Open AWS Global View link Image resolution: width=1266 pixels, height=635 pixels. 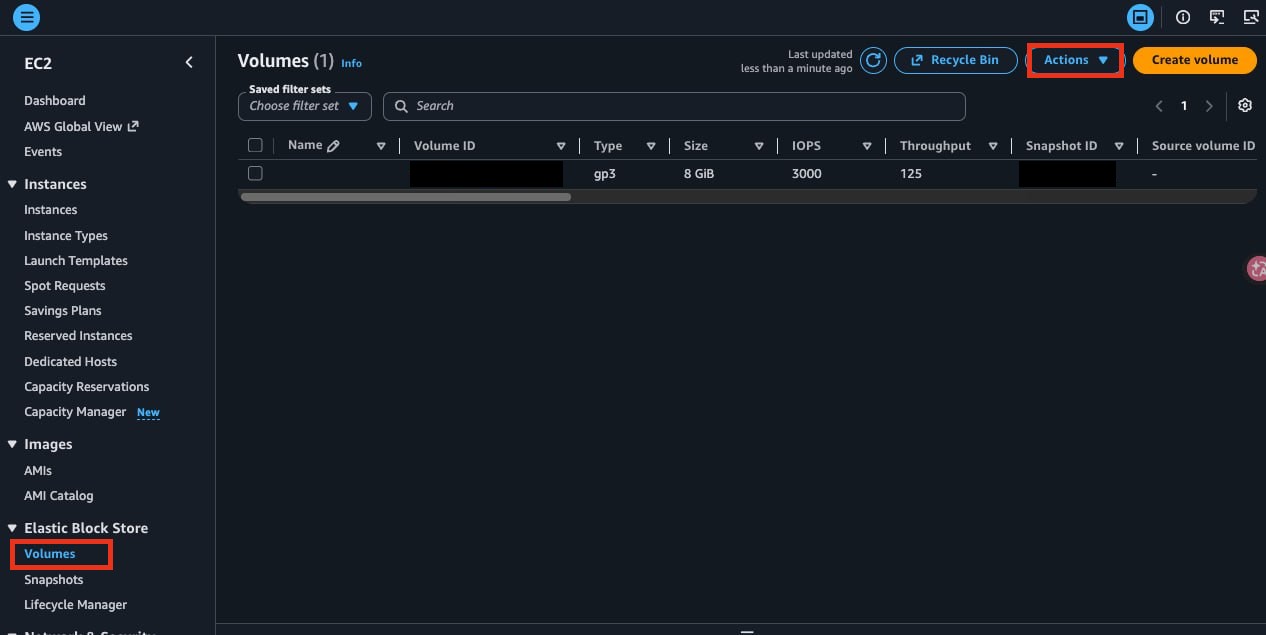81,126
